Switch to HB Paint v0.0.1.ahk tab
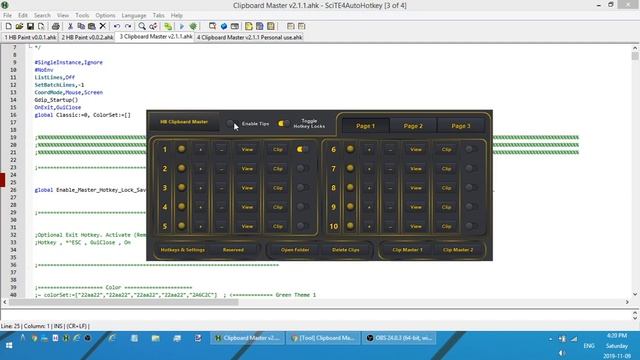640x360 pixels. pos(30,37)
